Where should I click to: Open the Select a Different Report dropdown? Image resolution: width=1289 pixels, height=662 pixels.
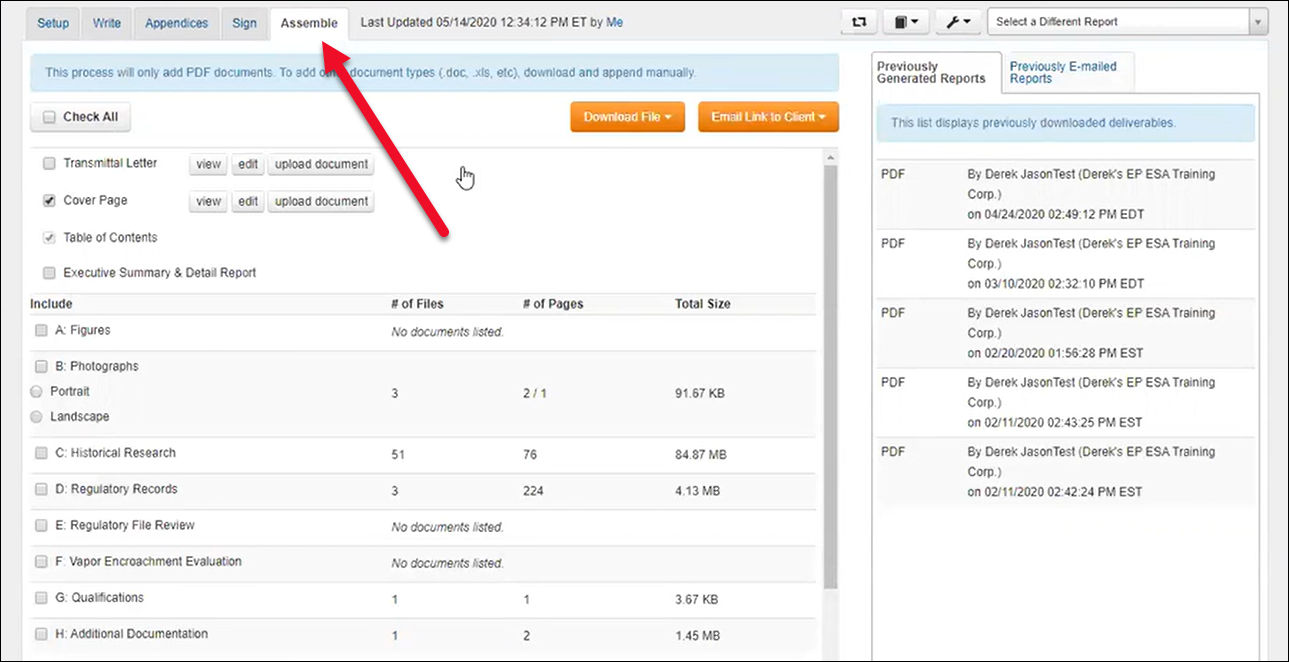(x=1127, y=22)
